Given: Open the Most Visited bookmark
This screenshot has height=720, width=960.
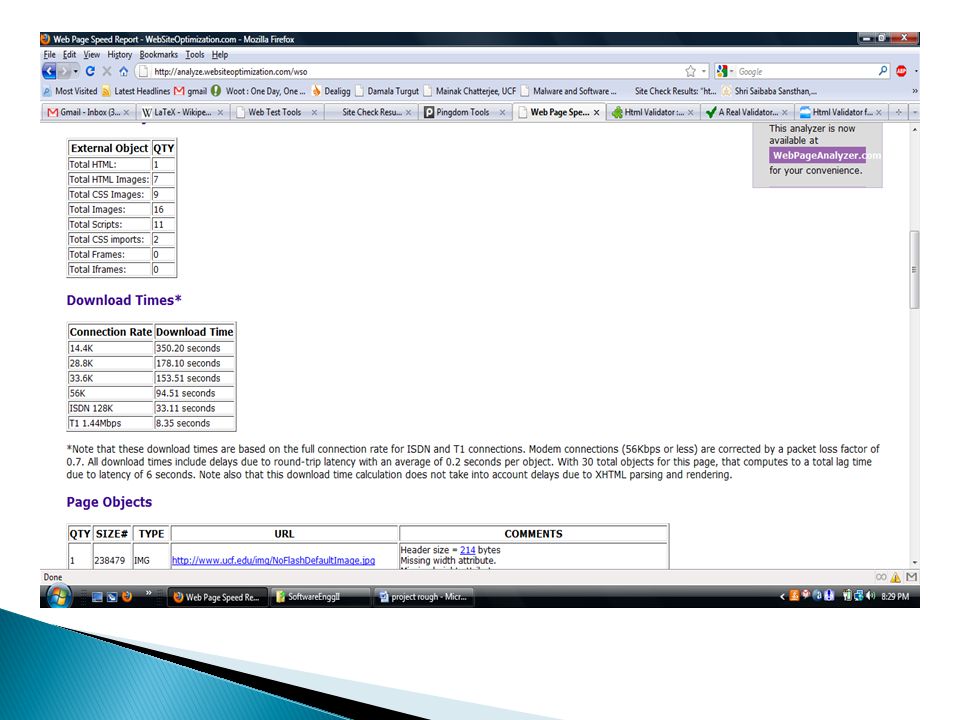Looking at the screenshot, I should click(x=70, y=91).
